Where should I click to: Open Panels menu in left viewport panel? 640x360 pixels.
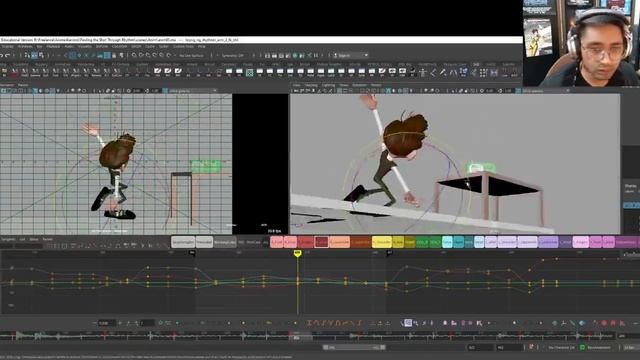pyautogui.click(x=23, y=85)
